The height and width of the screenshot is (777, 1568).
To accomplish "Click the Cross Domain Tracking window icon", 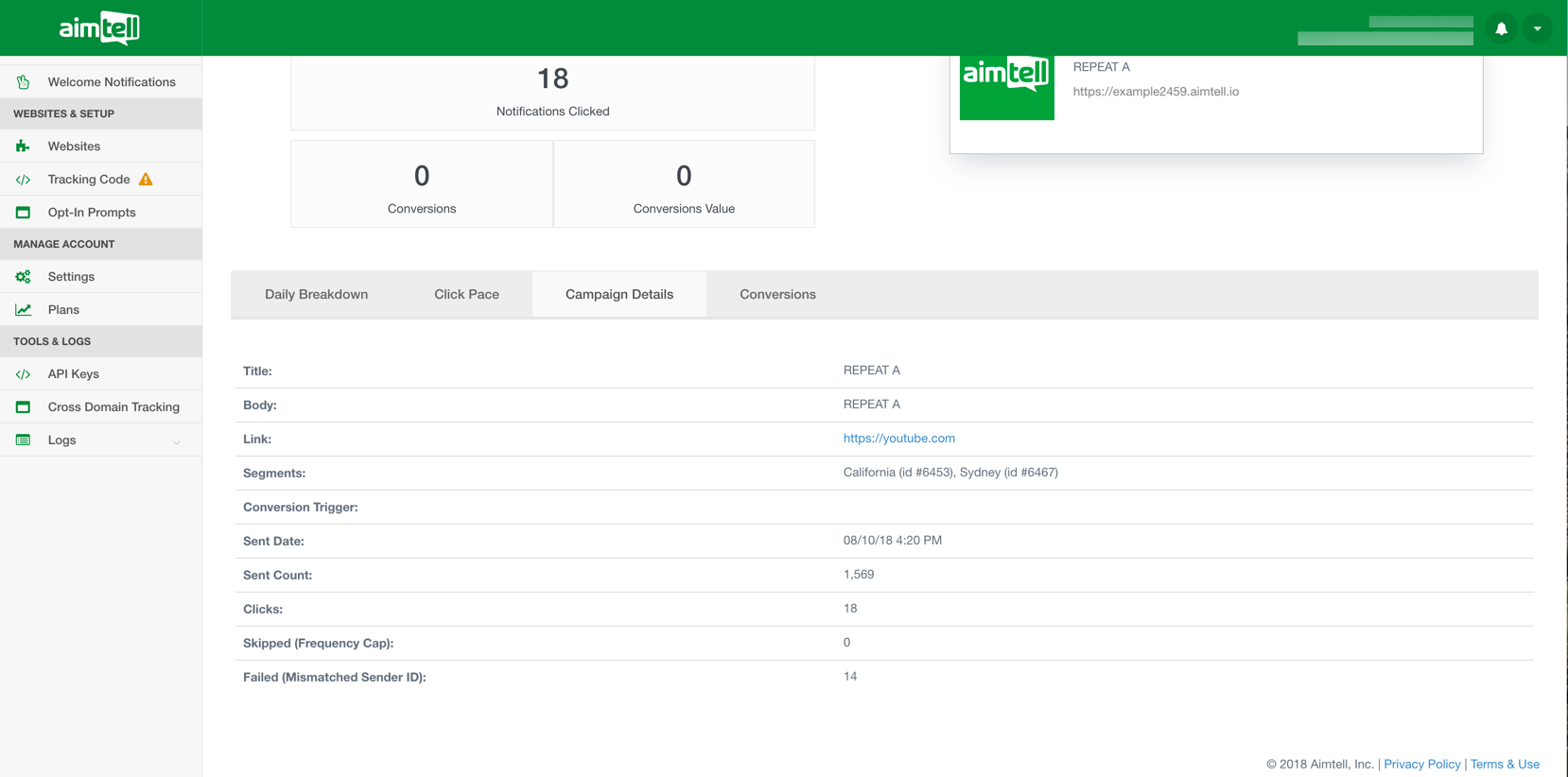I will click(24, 407).
